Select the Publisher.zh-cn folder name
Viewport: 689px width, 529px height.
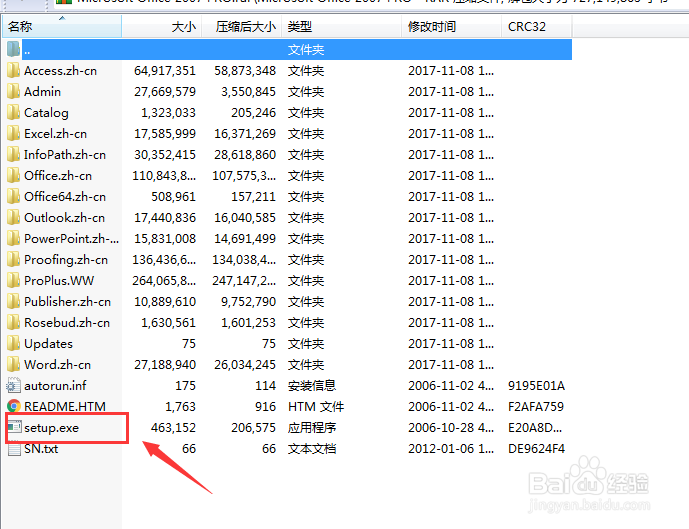(67, 302)
